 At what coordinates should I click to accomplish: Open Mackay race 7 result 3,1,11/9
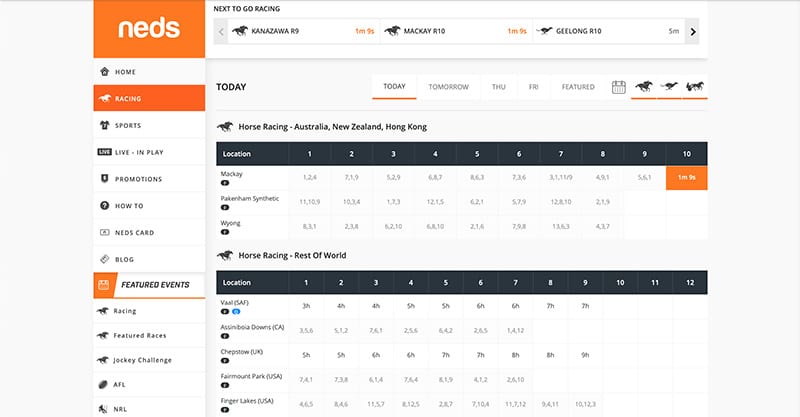(560, 178)
